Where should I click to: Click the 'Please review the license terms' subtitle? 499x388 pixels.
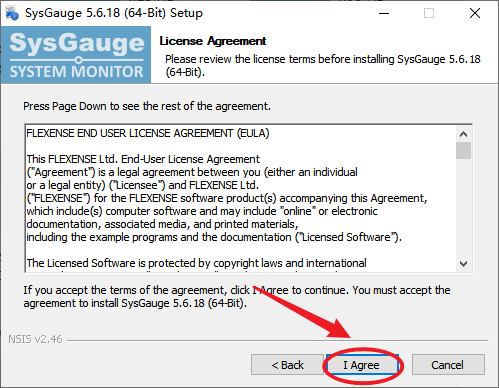click(x=323, y=65)
